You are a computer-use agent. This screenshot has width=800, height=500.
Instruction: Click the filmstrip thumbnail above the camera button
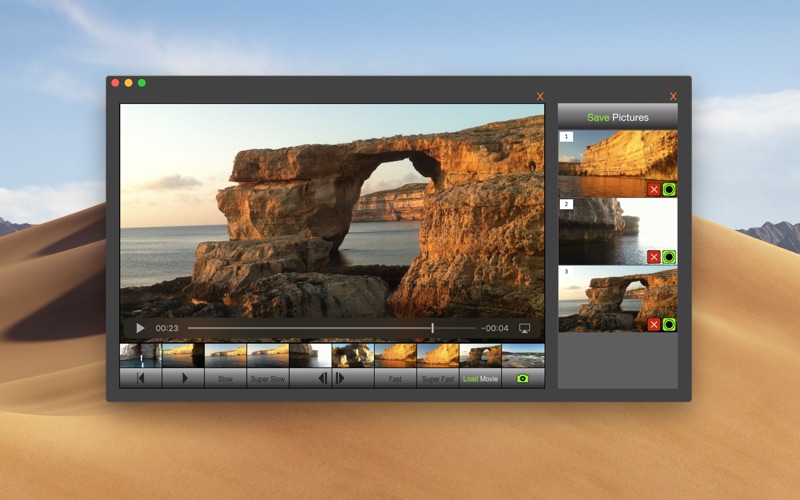point(523,355)
